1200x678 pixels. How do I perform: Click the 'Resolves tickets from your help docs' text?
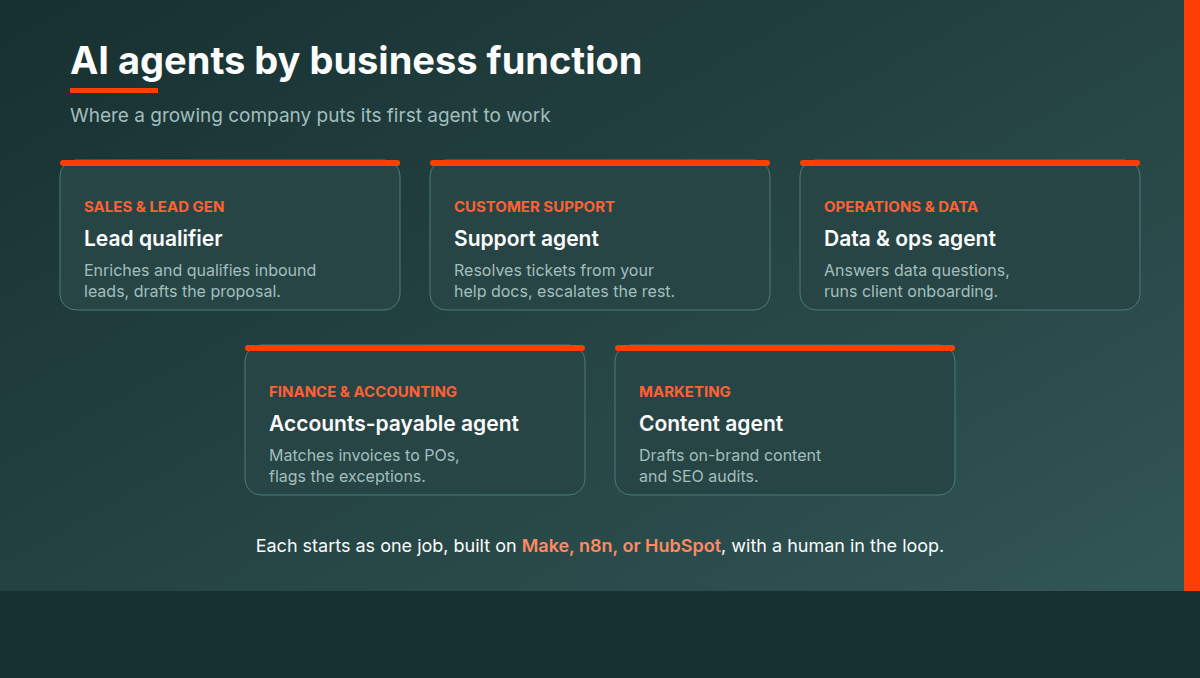564,281
